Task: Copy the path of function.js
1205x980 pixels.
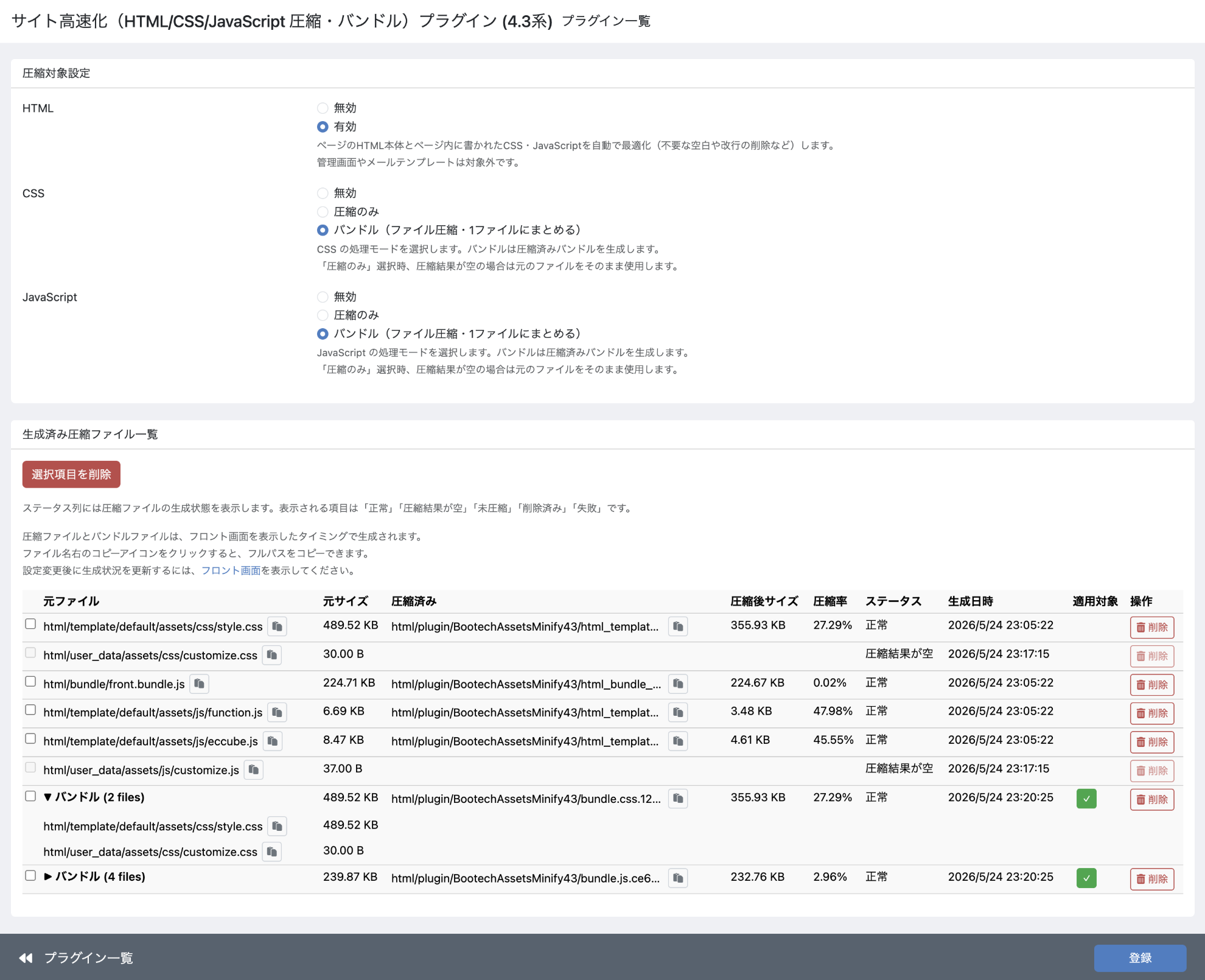Action: [277, 712]
